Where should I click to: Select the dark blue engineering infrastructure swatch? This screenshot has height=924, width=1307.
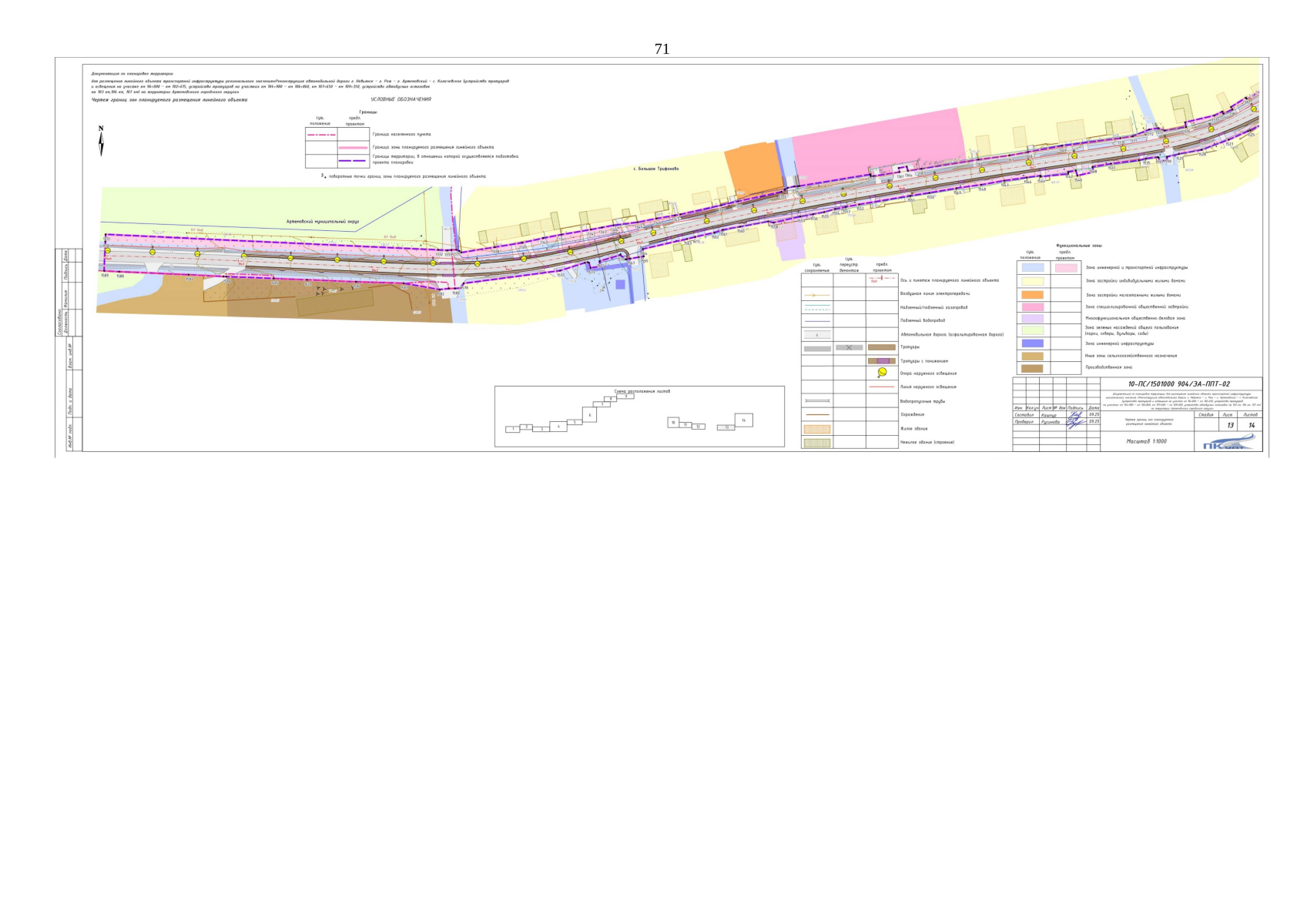tap(1032, 343)
